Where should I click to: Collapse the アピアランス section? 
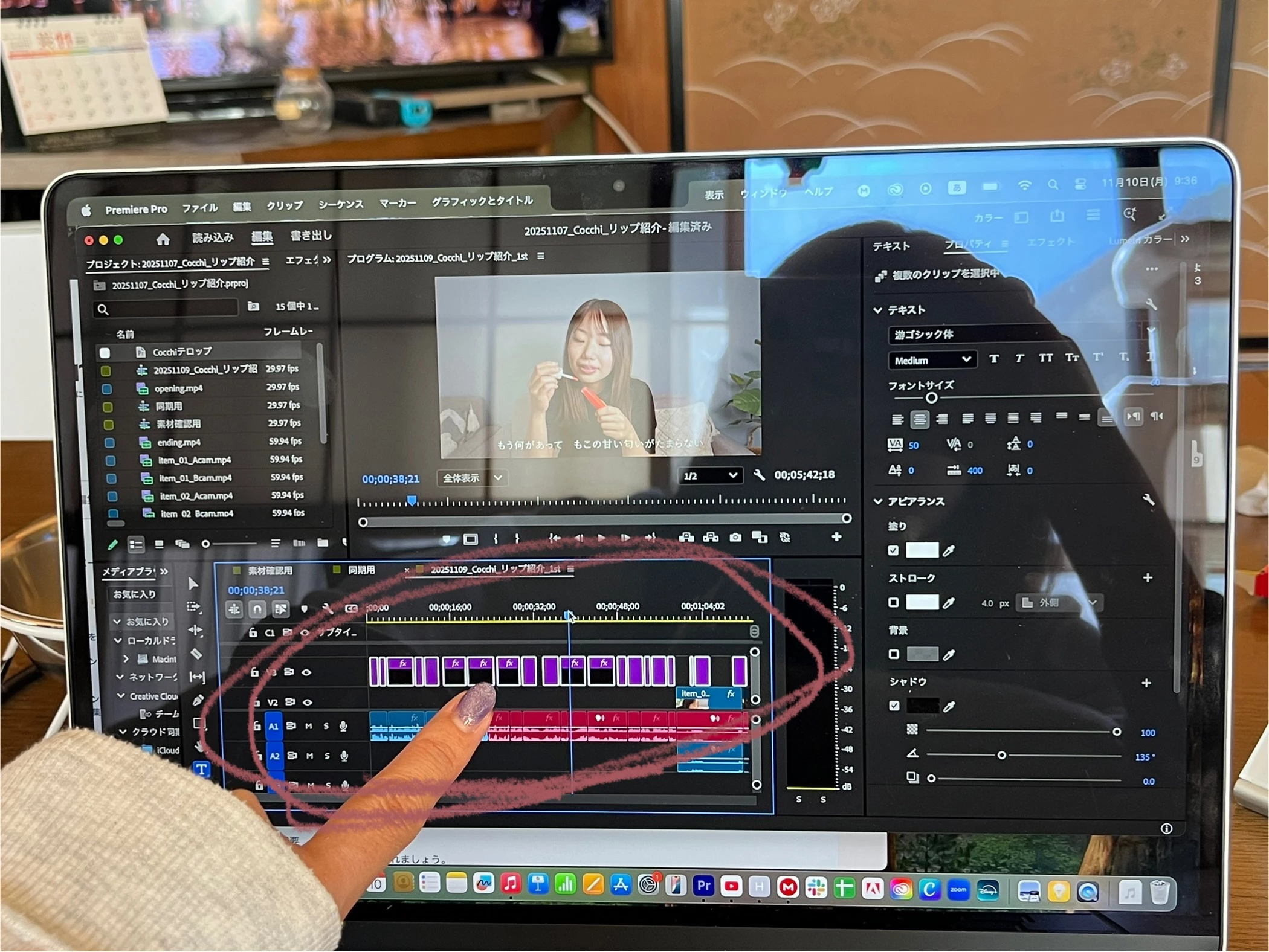pos(878,501)
